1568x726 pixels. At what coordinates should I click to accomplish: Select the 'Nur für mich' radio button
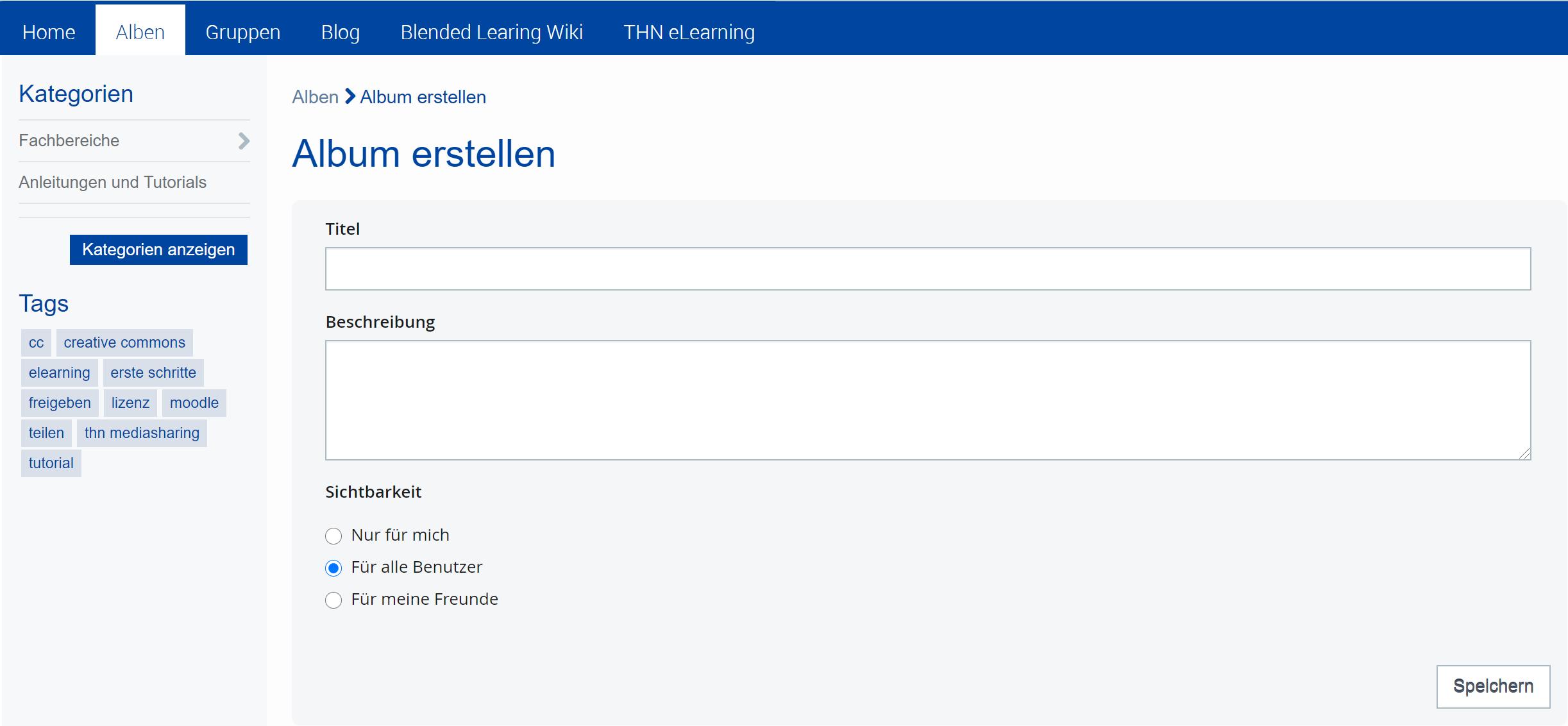point(333,536)
